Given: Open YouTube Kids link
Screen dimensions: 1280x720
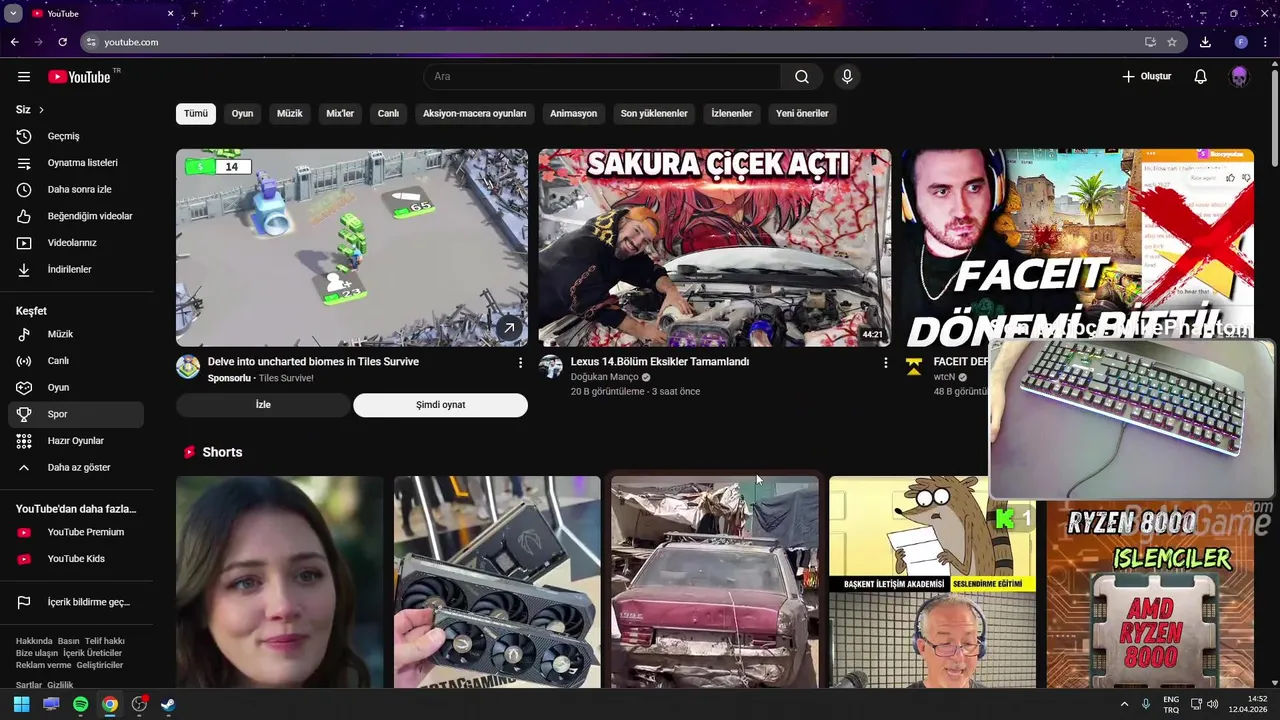Looking at the screenshot, I should point(76,559).
